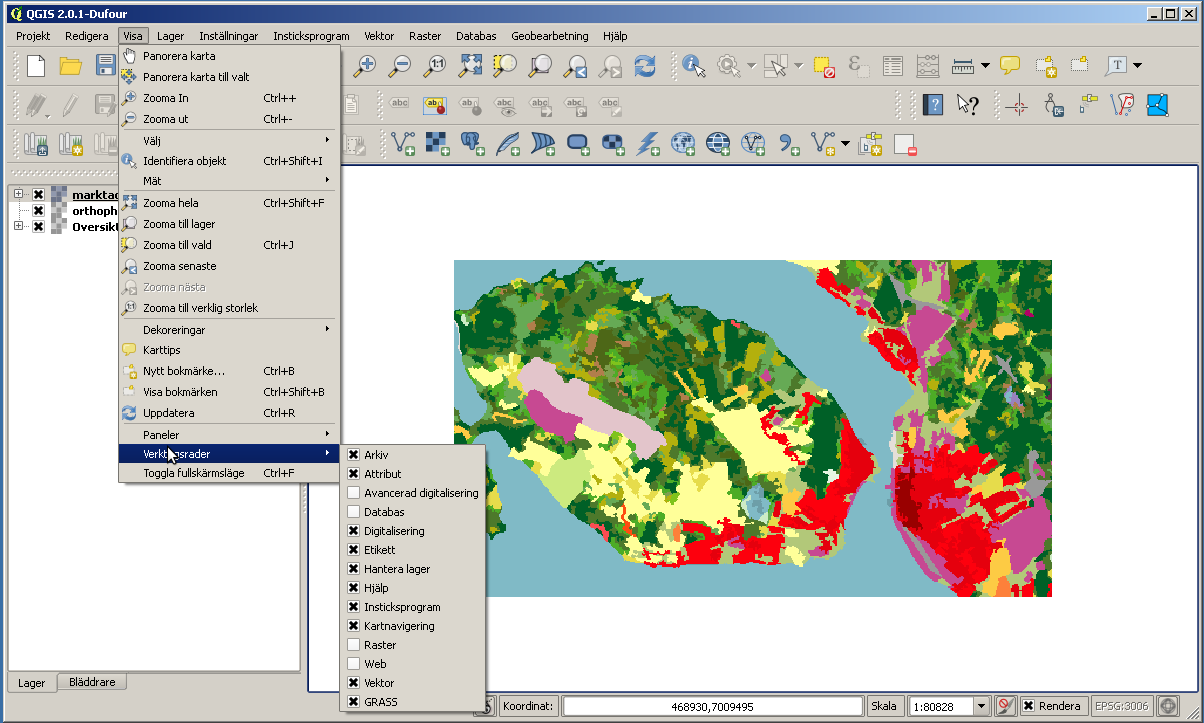Toggle visibility of the orthoph layer
This screenshot has width=1204, height=723.
[x=38, y=211]
